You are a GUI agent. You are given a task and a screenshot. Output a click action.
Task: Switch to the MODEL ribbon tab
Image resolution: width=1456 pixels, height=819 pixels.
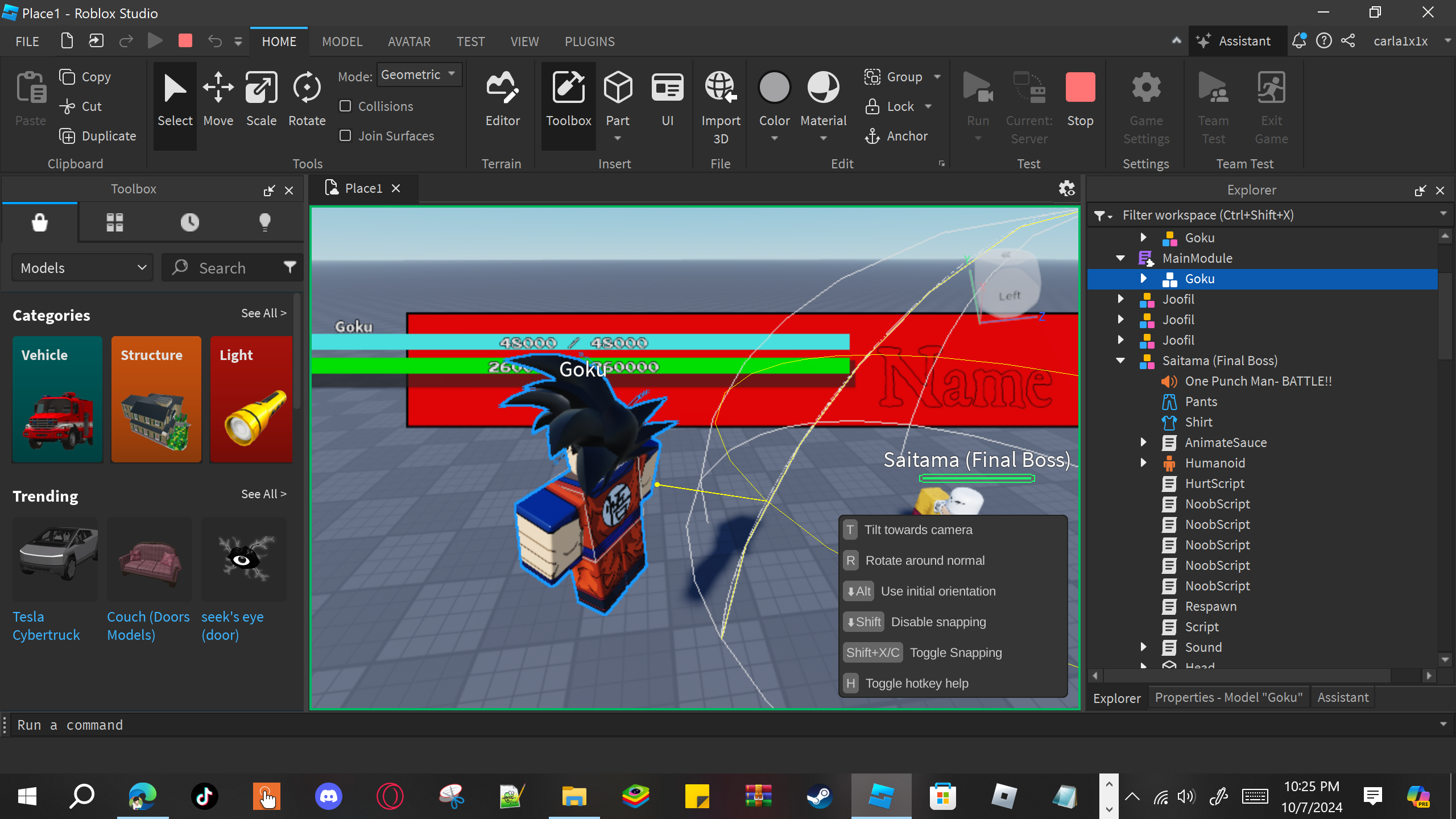342,42
